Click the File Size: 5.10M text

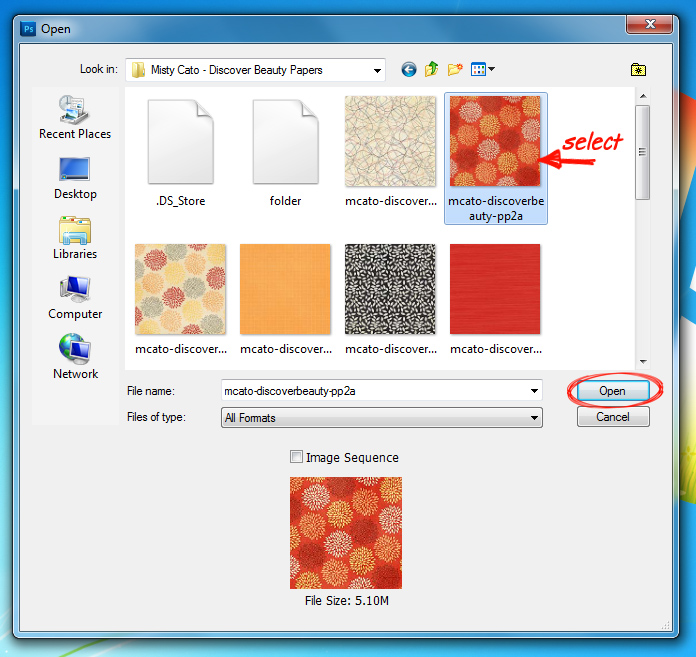click(347, 601)
